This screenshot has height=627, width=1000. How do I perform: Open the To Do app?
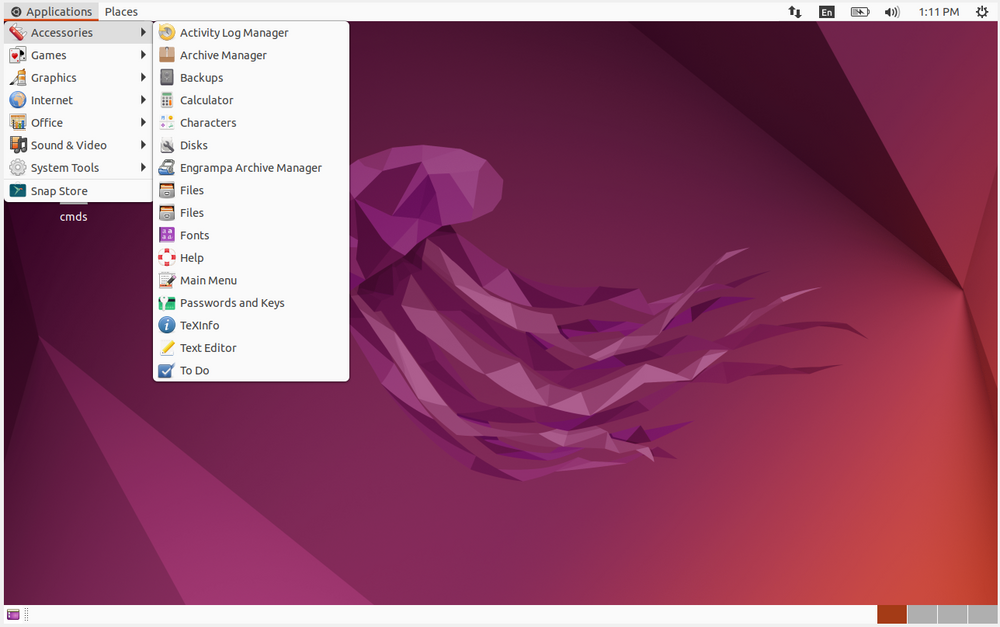(193, 370)
